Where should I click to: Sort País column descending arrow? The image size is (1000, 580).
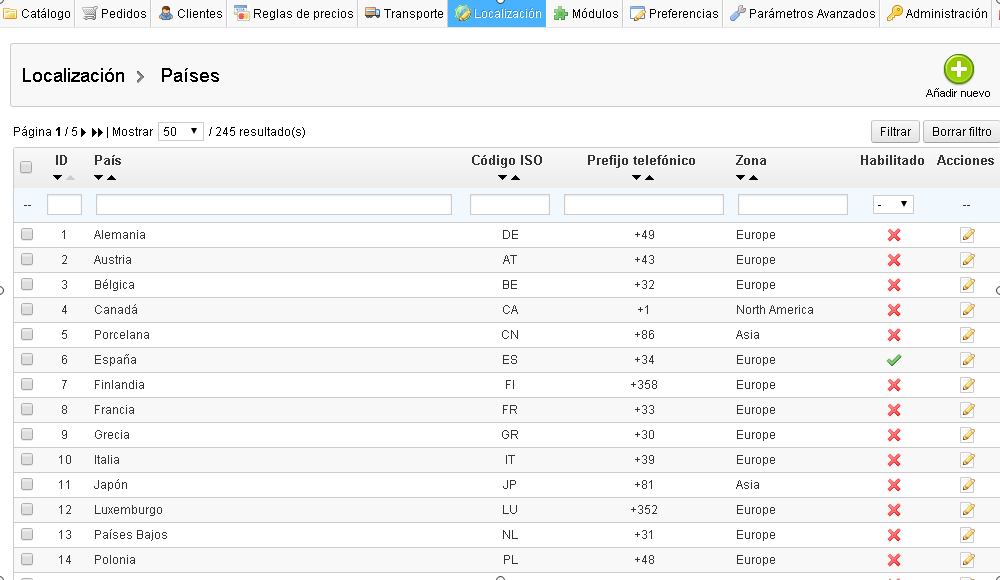(99, 178)
